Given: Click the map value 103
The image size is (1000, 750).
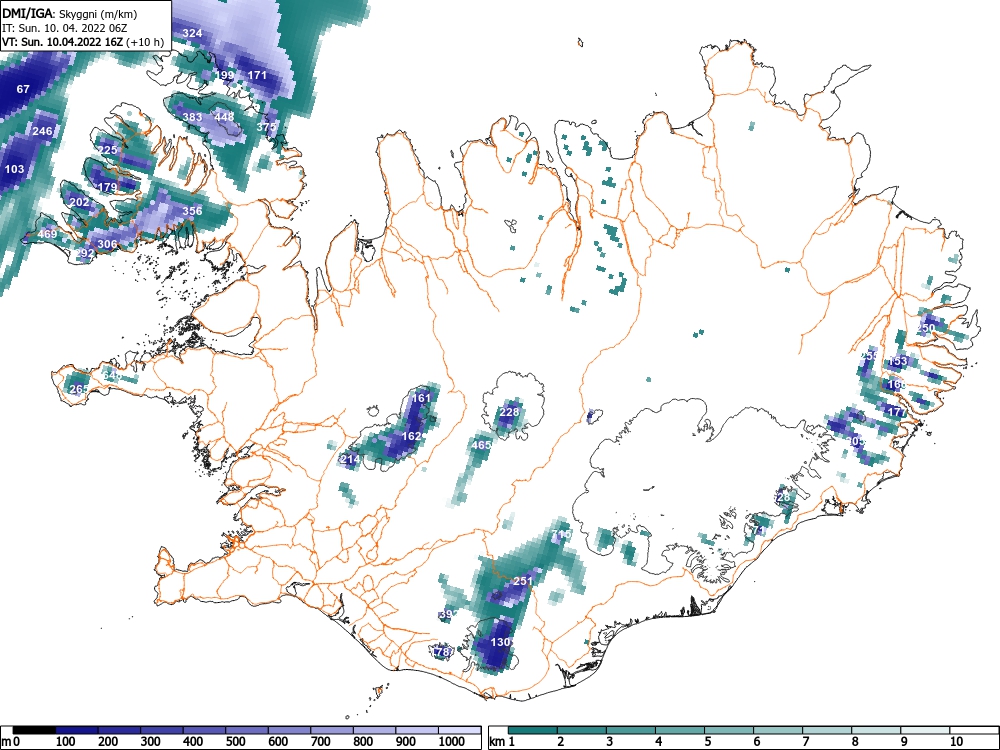Looking at the screenshot, I should [x=14, y=169].
